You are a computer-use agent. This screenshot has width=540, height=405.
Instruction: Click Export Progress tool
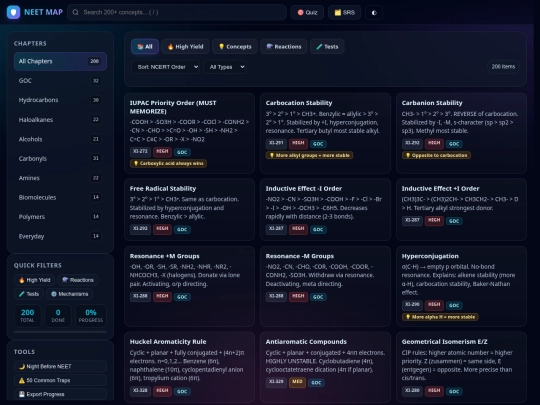[60, 394]
